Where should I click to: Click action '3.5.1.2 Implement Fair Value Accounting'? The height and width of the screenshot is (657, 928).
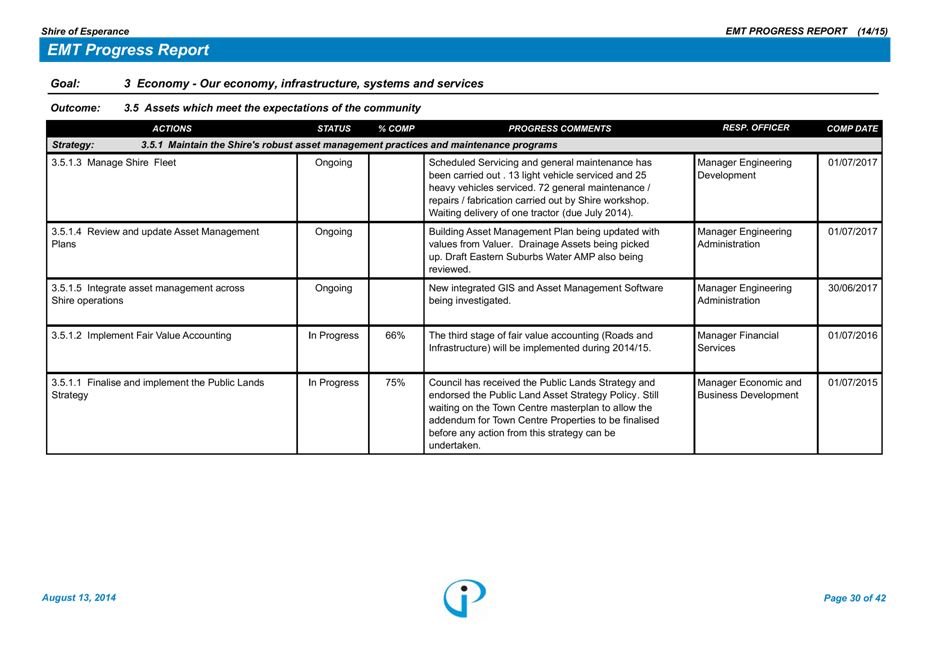click(141, 335)
